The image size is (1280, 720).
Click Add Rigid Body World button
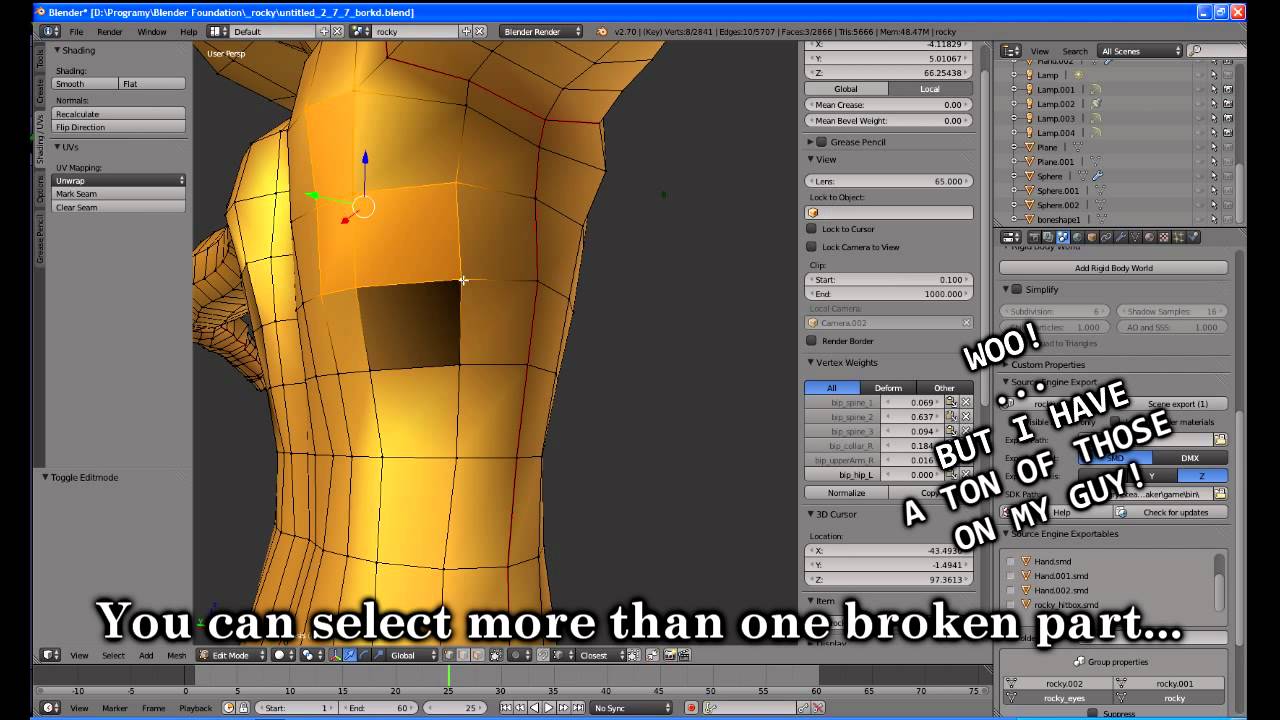coord(1114,268)
